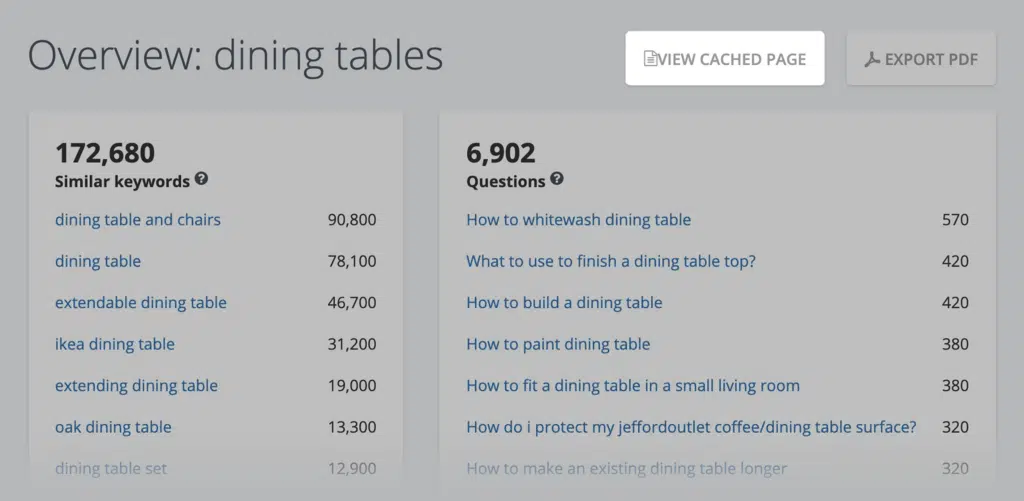The width and height of the screenshot is (1024, 501).
Task: Open 'How to make an existing dining table longer'
Action: 626,468
